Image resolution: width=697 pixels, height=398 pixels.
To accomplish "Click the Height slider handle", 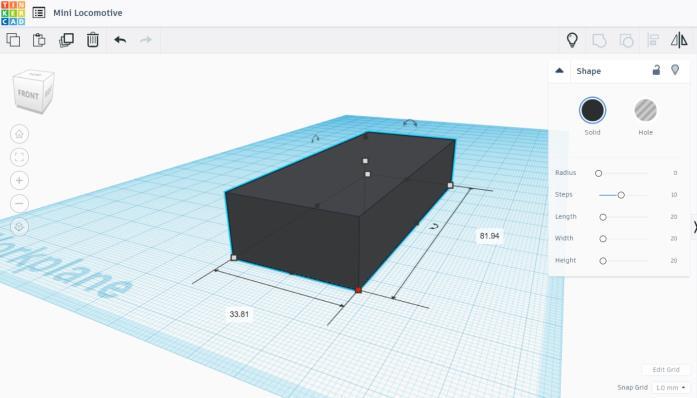I will pyautogui.click(x=603, y=261).
